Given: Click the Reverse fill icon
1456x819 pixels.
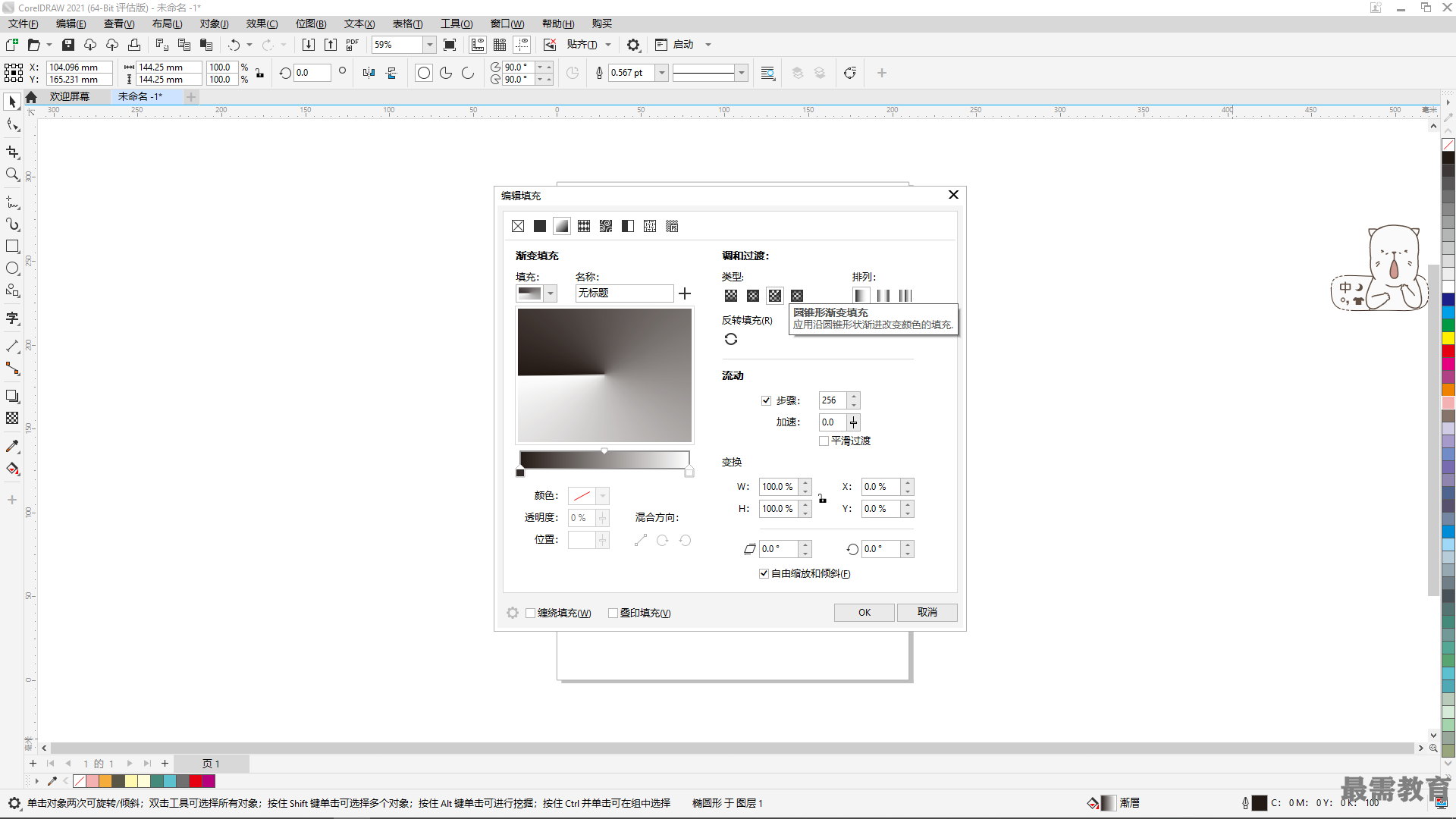Looking at the screenshot, I should (731, 339).
